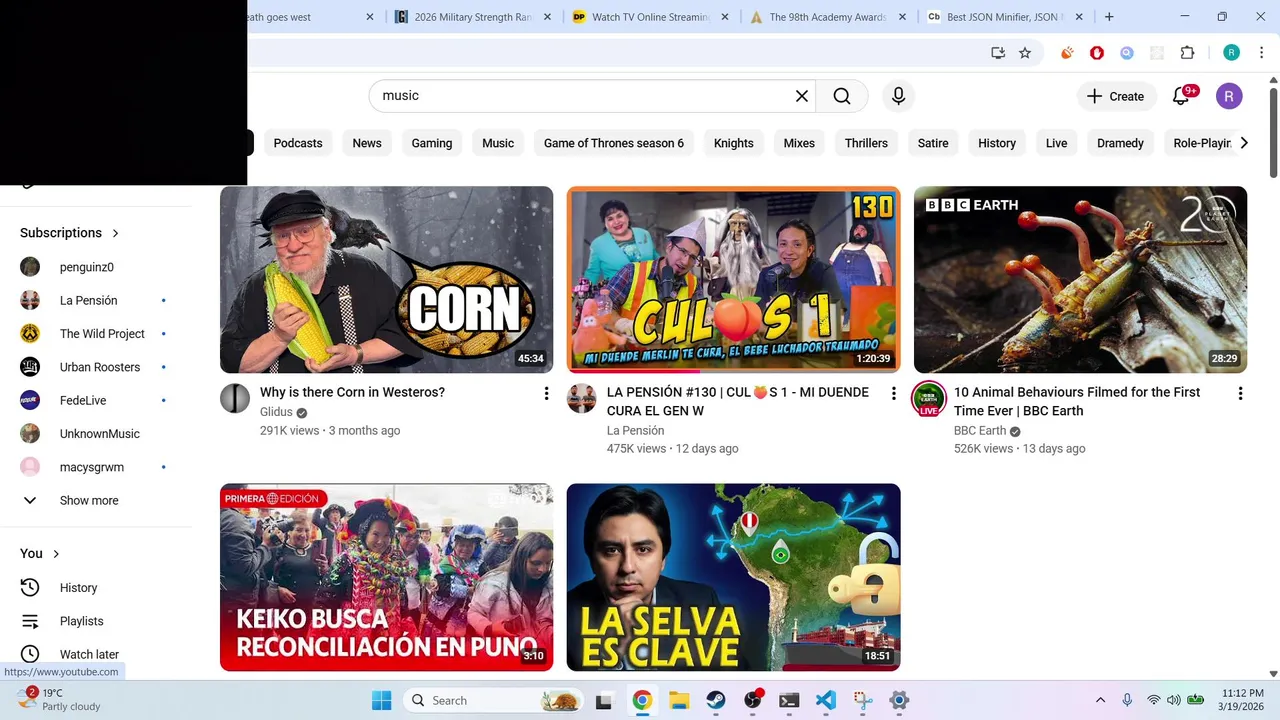Select the News chip
The image size is (1280, 720).
(x=367, y=143)
